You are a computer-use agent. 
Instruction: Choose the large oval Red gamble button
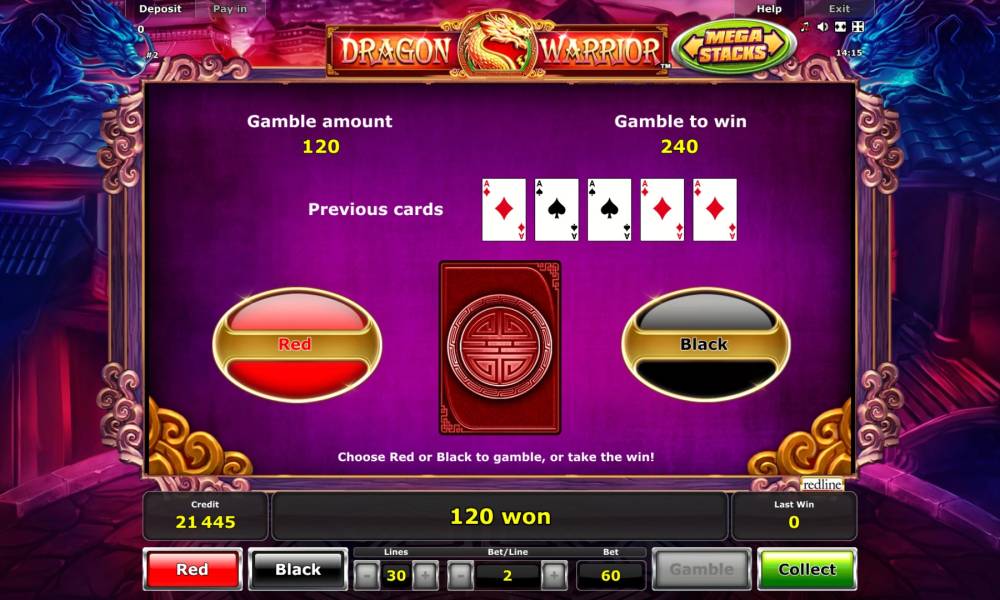(x=297, y=344)
